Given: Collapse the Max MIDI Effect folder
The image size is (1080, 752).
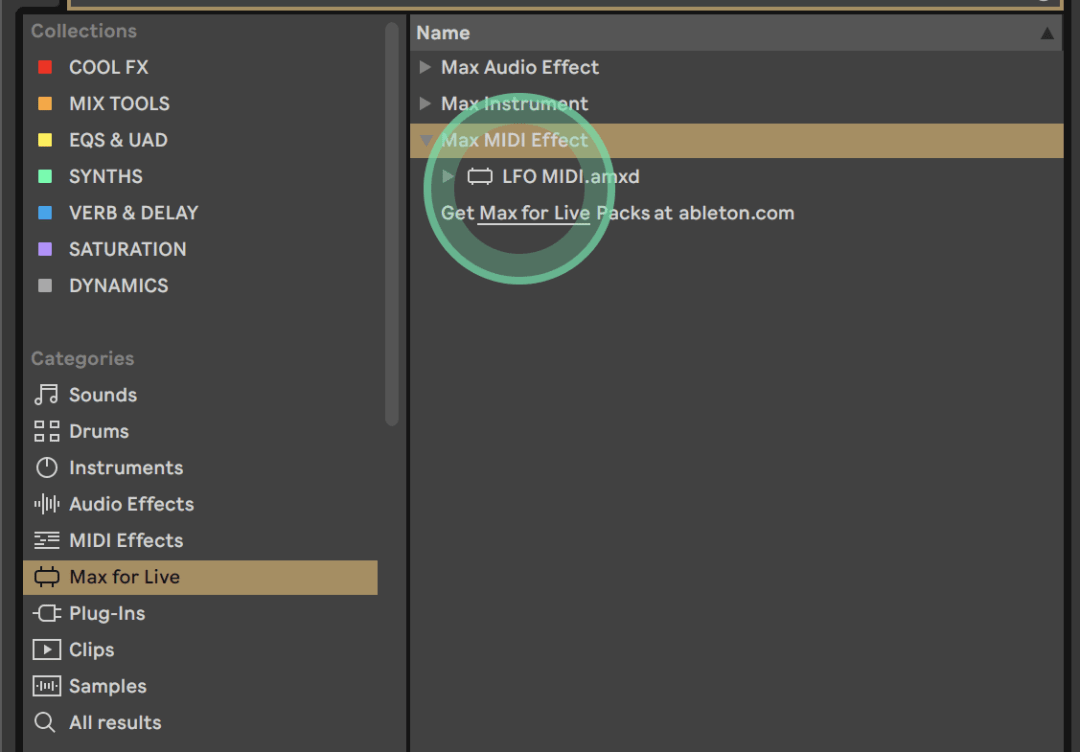Looking at the screenshot, I should (426, 140).
